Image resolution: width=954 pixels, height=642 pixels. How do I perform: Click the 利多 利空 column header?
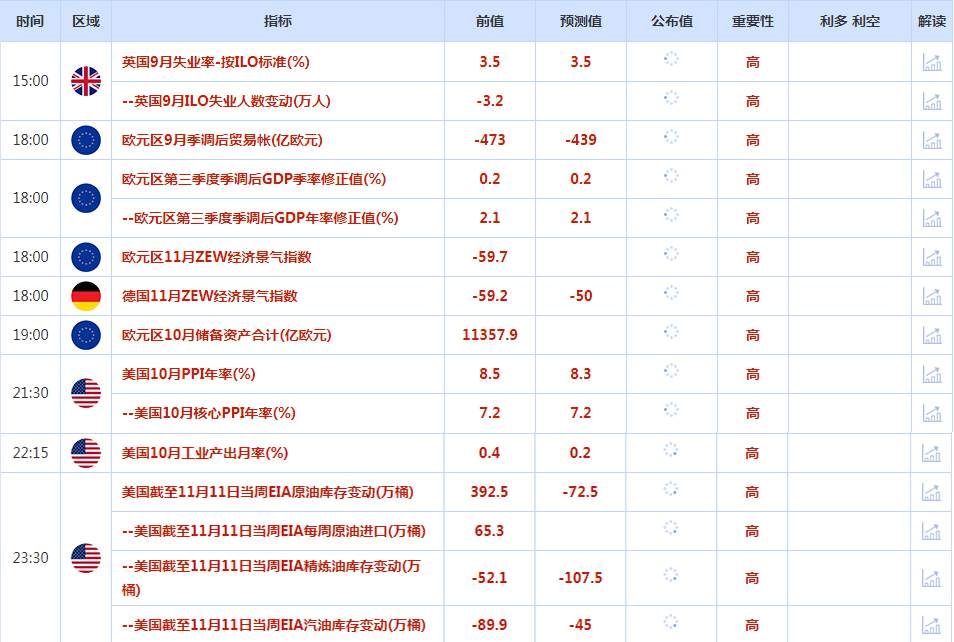[x=849, y=21]
